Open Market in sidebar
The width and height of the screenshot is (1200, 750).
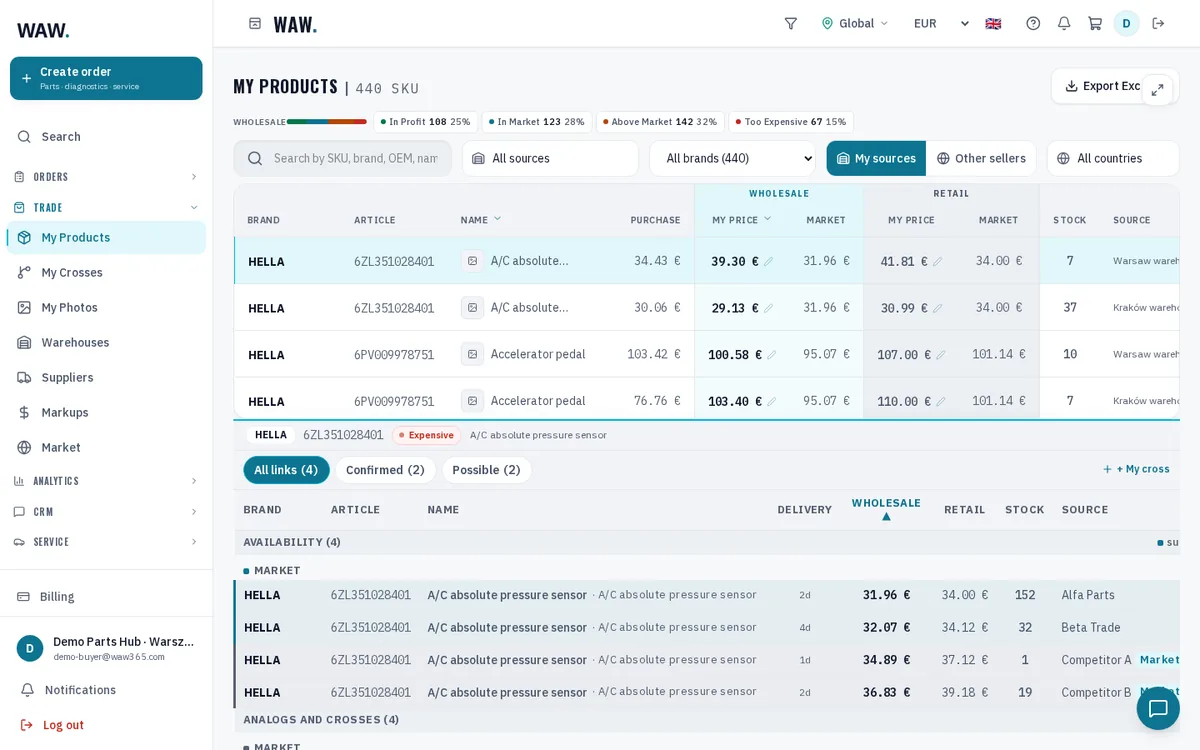point(106,447)
